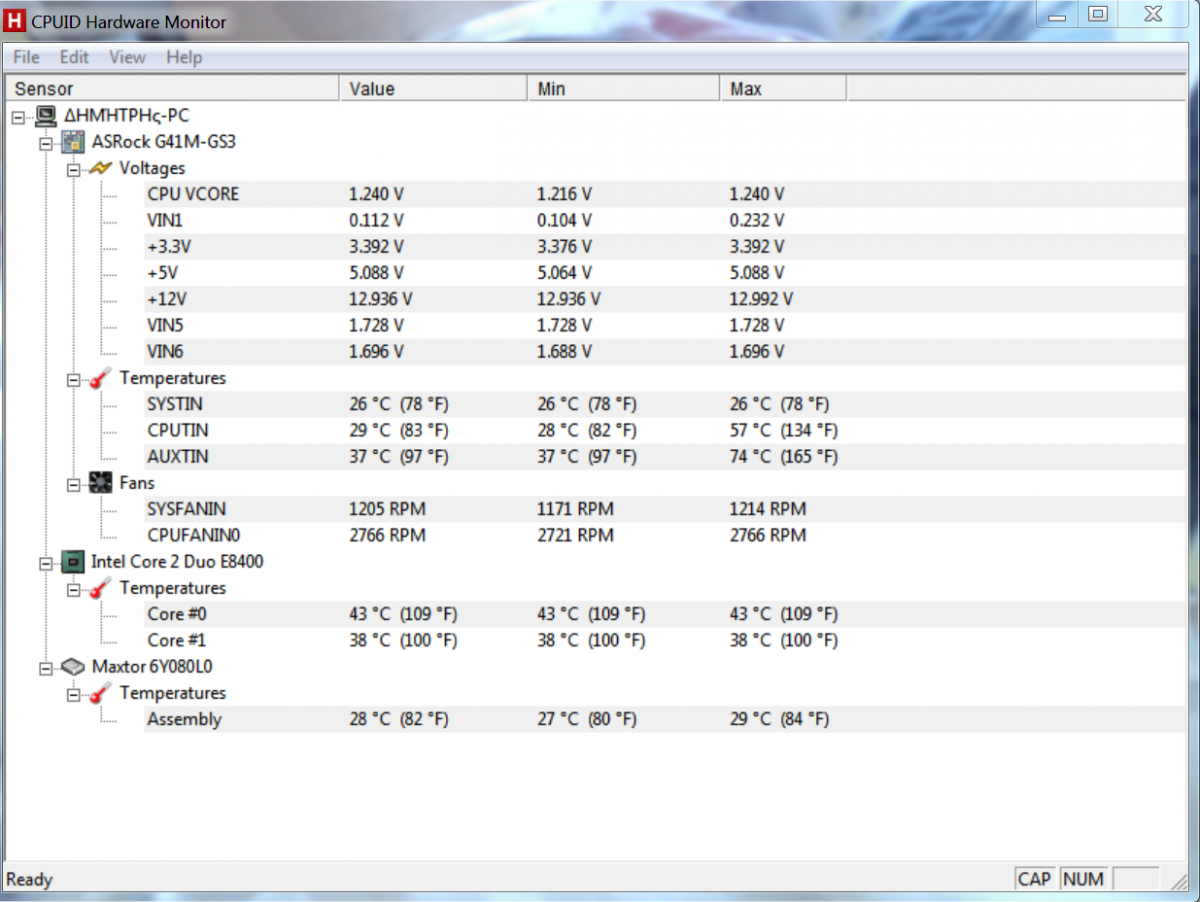The image size is (1200, 902).
Task: Click the 12.992 V max value
Action: 761,299
